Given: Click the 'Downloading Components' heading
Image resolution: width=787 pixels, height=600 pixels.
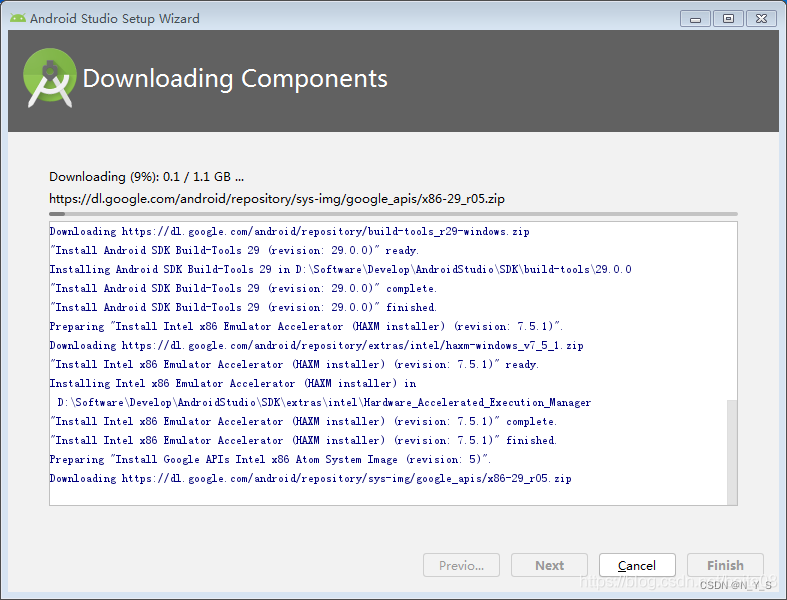Looking at the screenshot, I should [x=235, y=79].
